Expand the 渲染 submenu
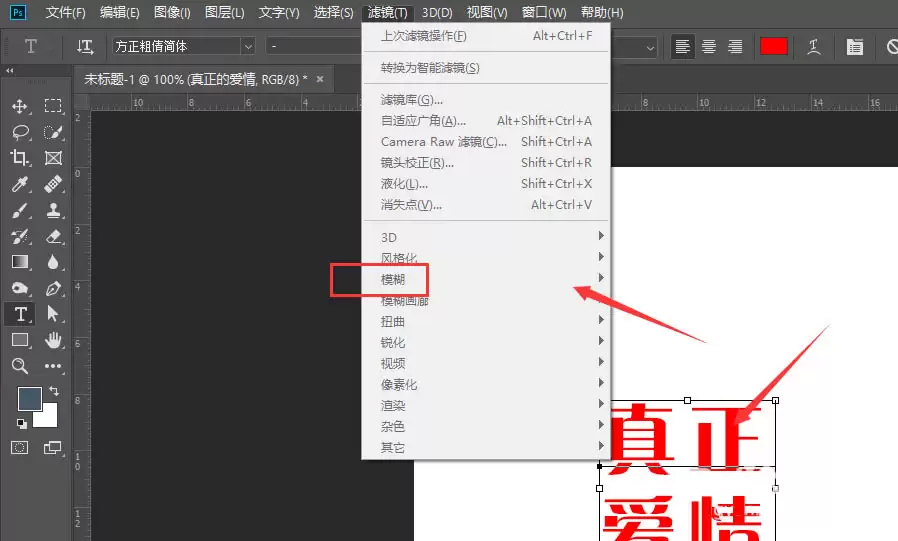 click(486, 405)
